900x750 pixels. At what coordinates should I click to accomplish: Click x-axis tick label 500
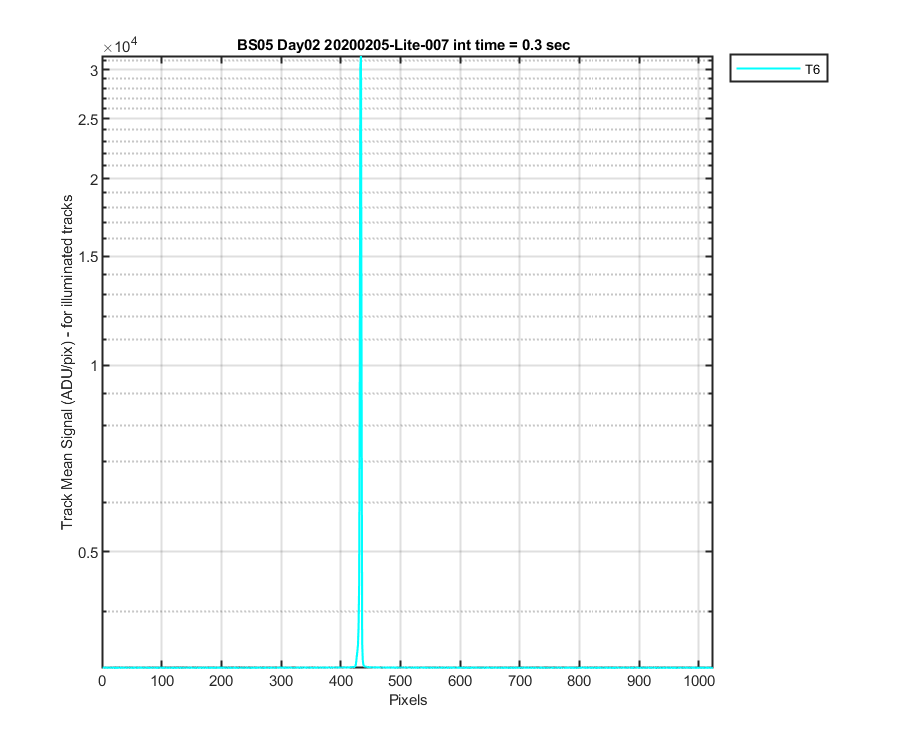tap(400, 681)
